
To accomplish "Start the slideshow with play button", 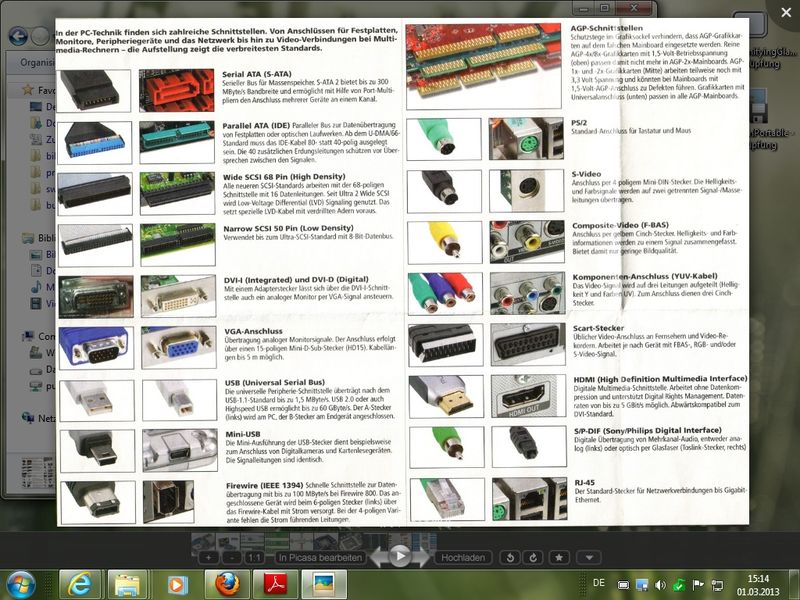I will [400, 556].
